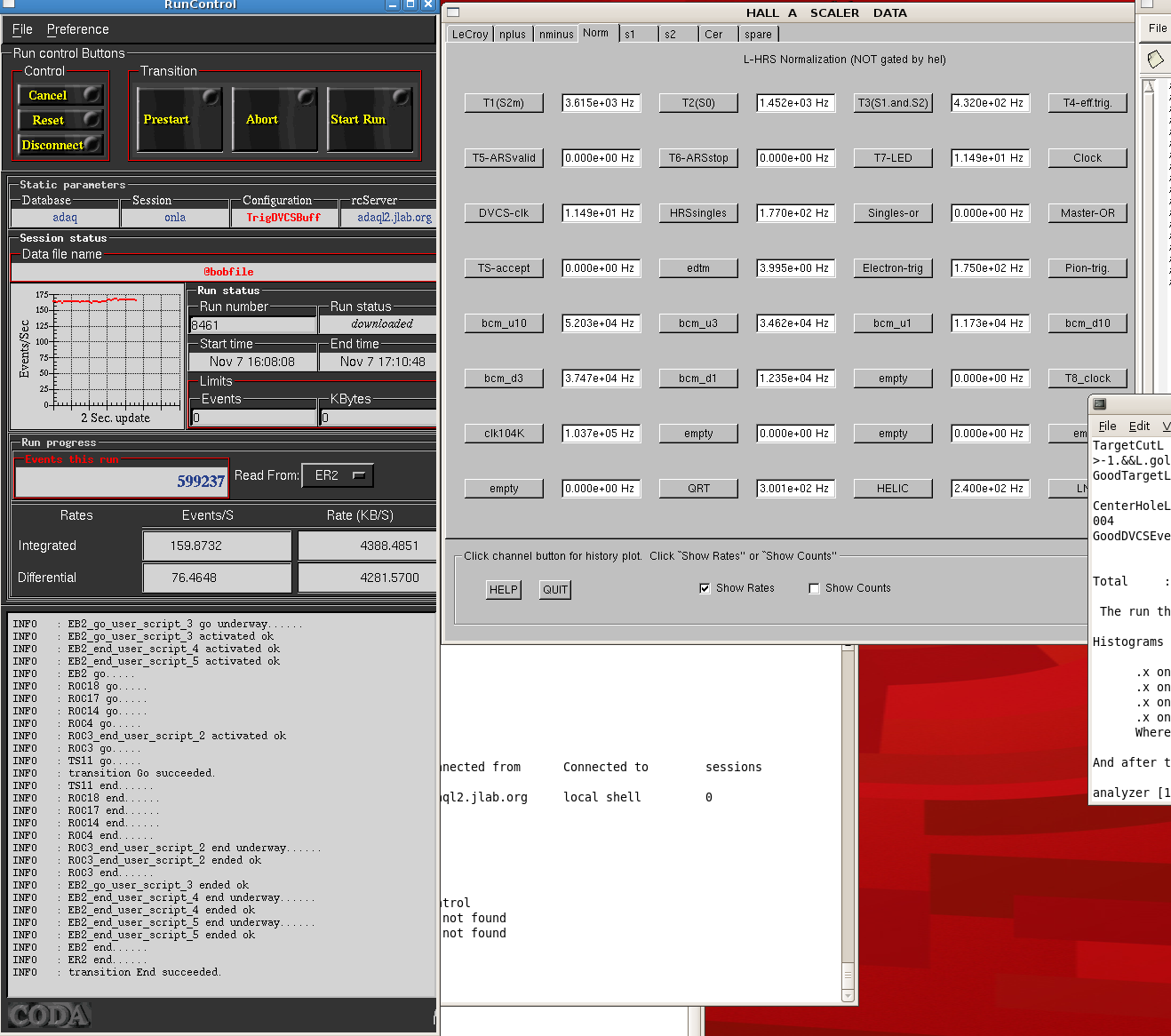
Task: Open the Read From ER2 dropdown
Action: coord(338,475)
